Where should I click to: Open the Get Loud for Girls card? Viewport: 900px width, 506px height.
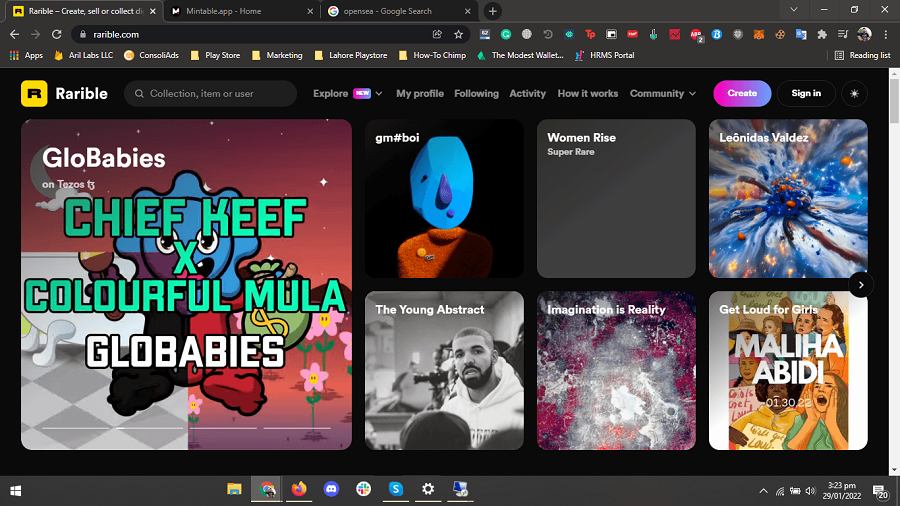click(788, 371)
